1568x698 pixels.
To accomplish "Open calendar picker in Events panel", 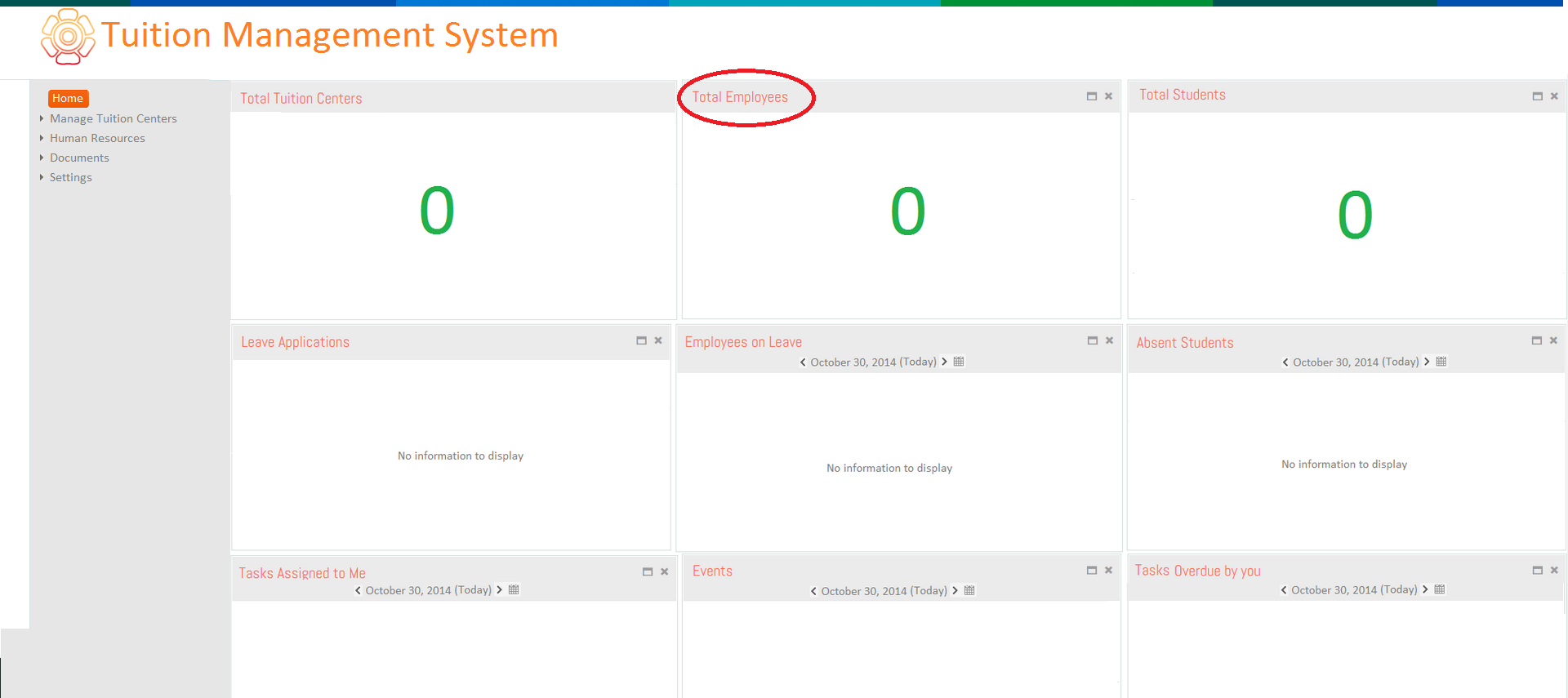I will (x=969, y=591).
